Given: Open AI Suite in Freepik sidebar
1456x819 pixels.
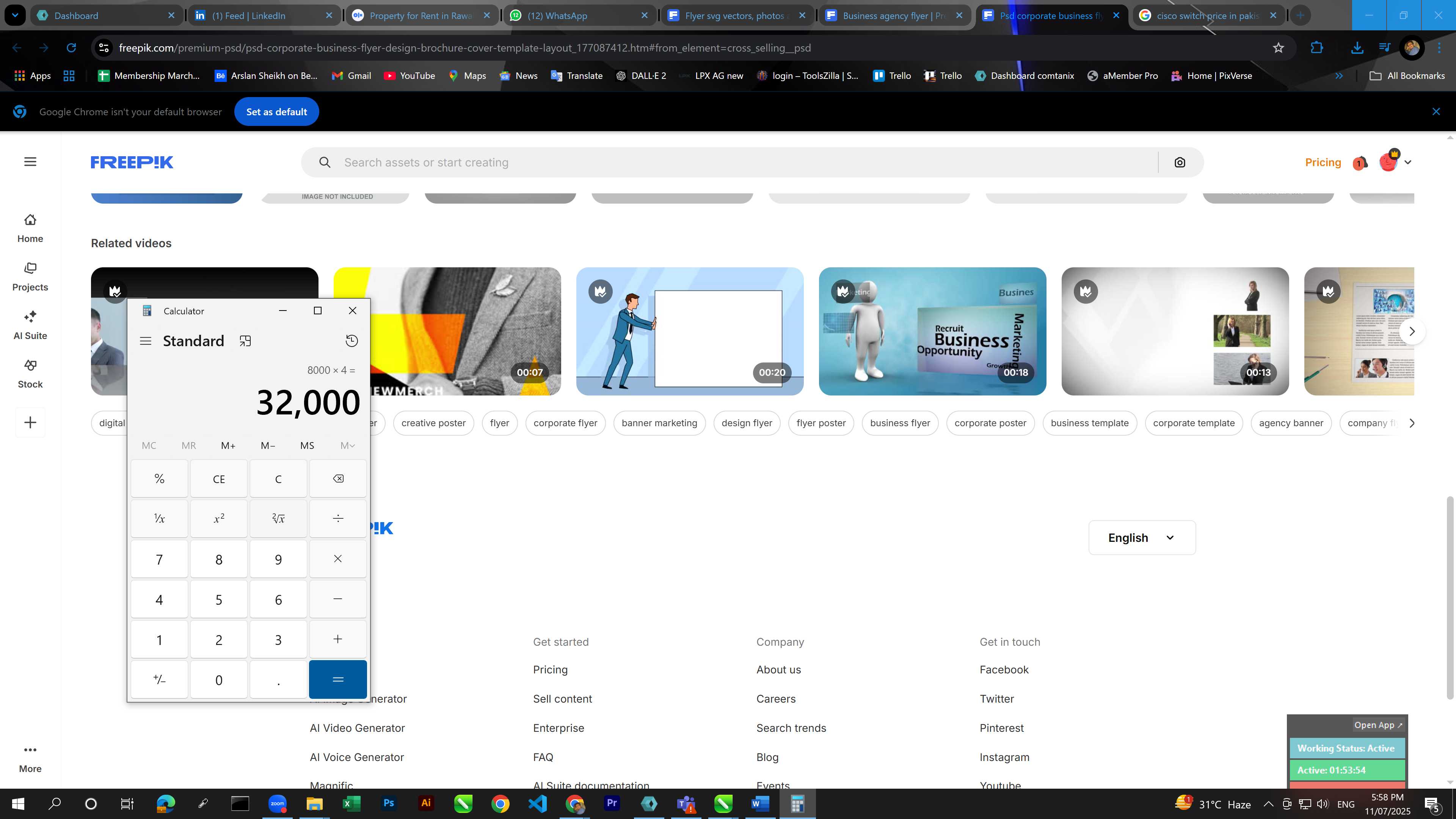Looking at the screenshot, I should [30, 326].
